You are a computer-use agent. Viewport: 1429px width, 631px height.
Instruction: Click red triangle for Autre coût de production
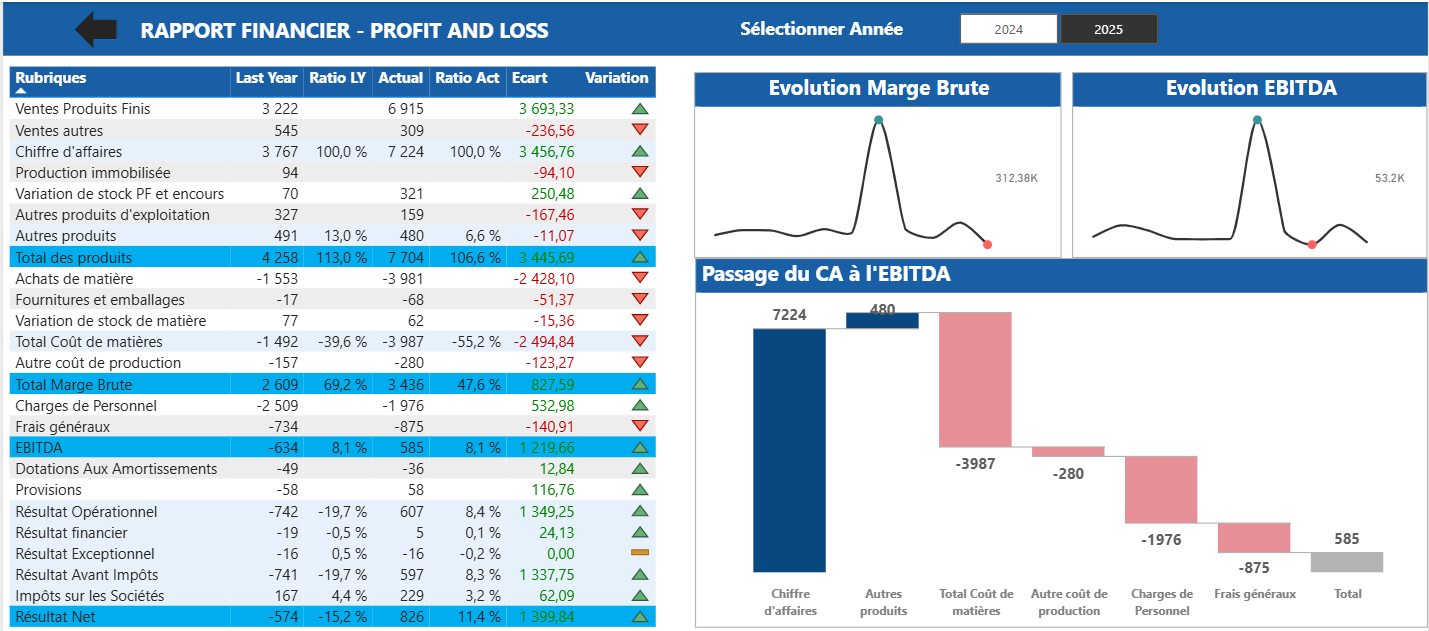pyautogui.click(x=640, y=362)
